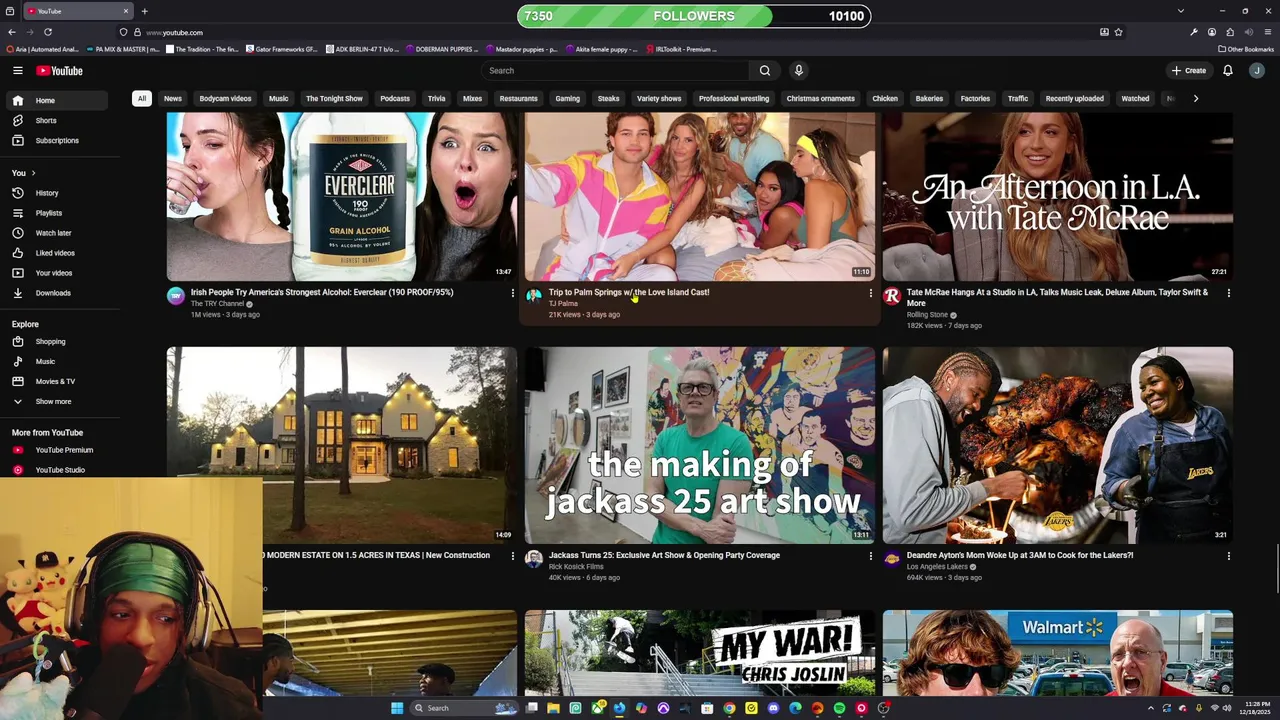Open Deandre Ayton's Mom video title
Screen dimensions: 1280x720
[1020, 556]
